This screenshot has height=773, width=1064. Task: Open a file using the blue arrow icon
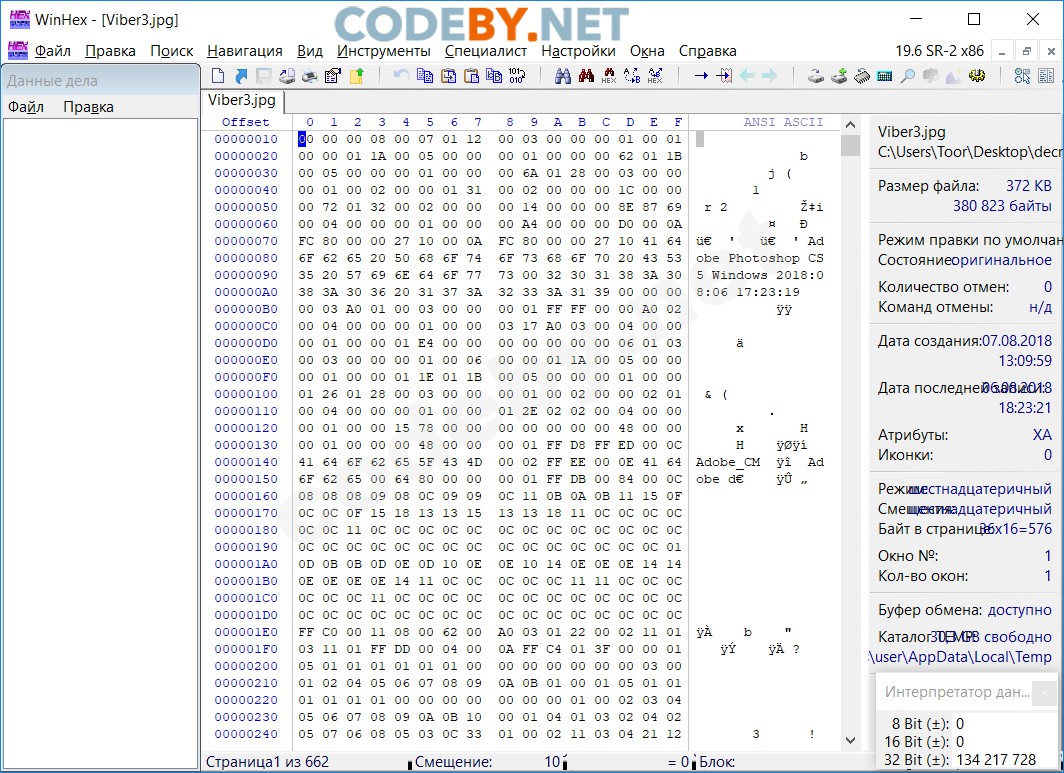[241, 75]
